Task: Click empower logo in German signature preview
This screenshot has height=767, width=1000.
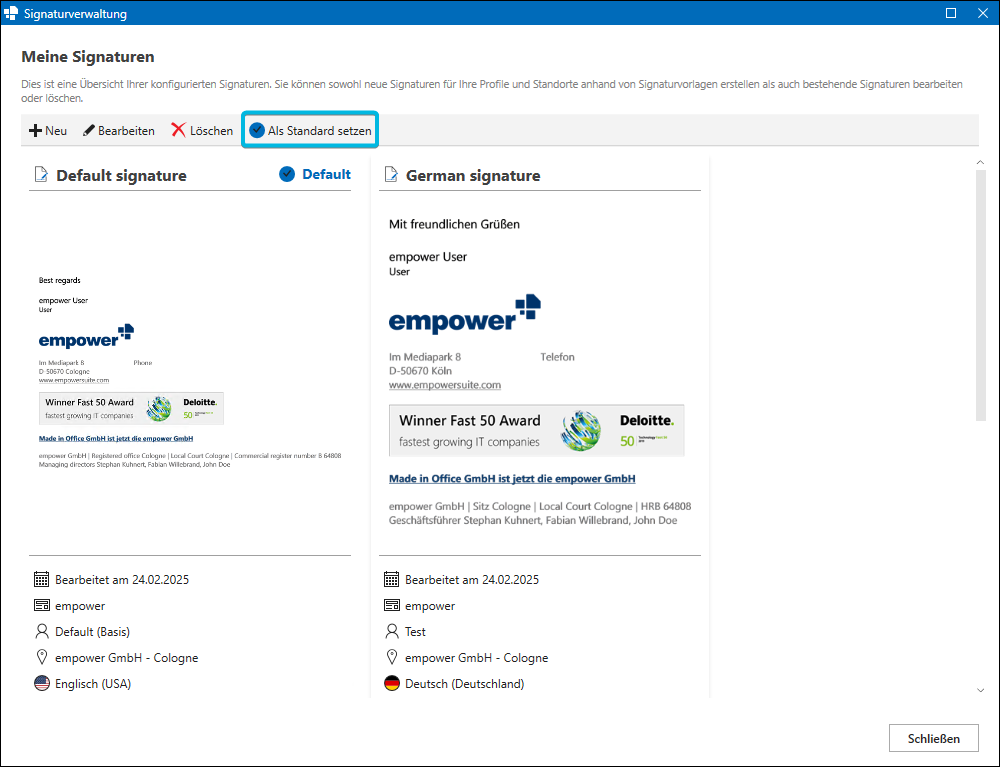Action: (x=465, y=314)
